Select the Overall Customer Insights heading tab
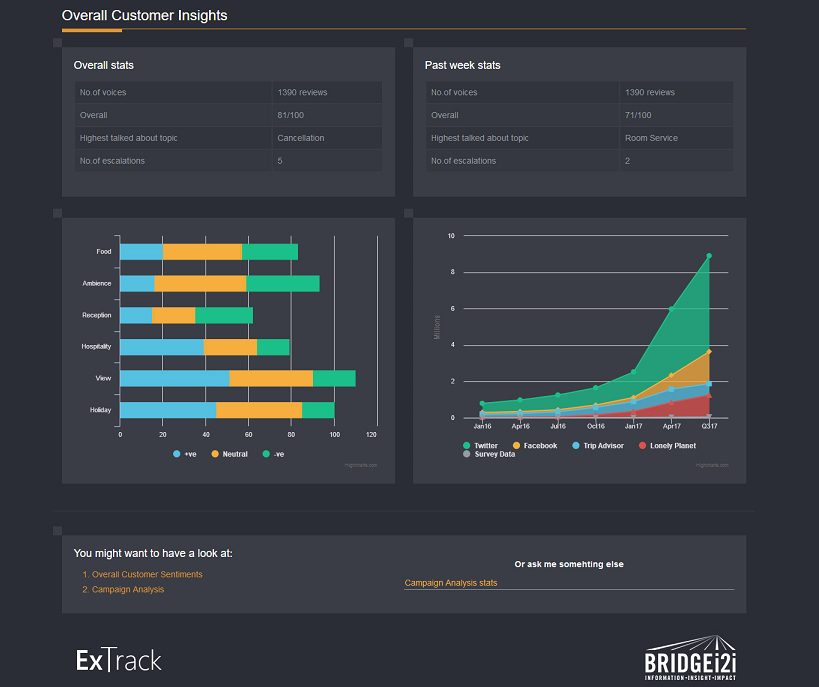 pyautogui.click(x=144, y=16)
